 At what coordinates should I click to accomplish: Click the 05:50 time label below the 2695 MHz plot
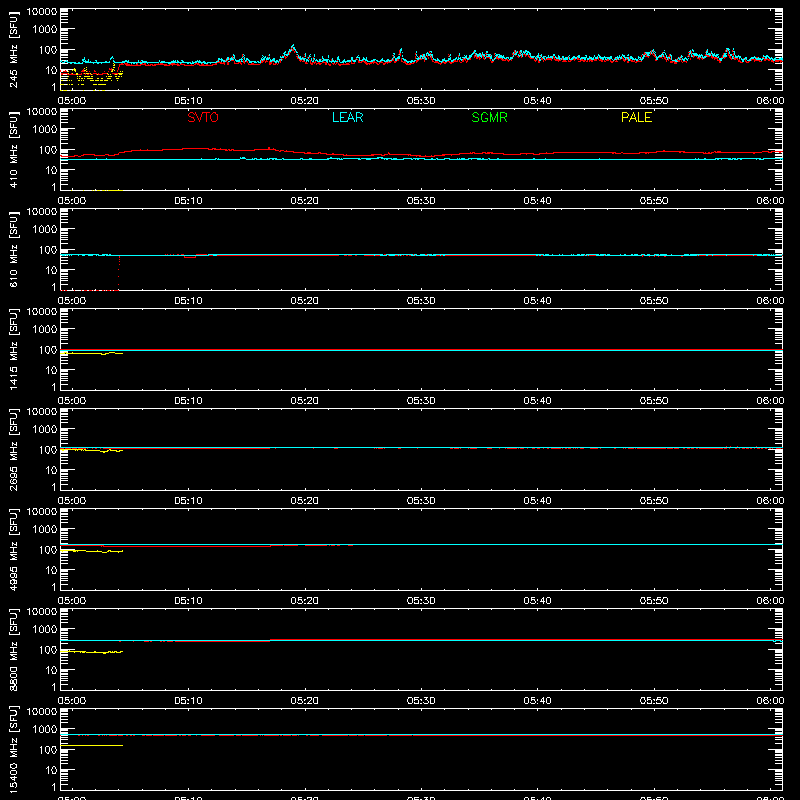654,501
